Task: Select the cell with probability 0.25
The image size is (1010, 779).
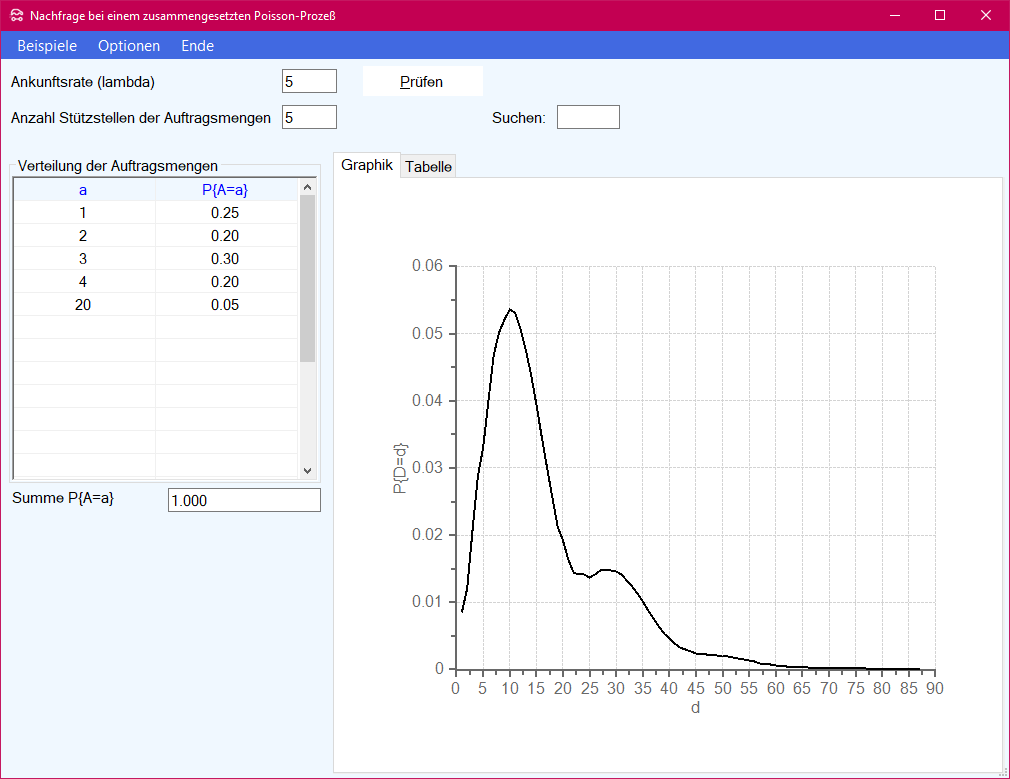Action: point(225,213)
